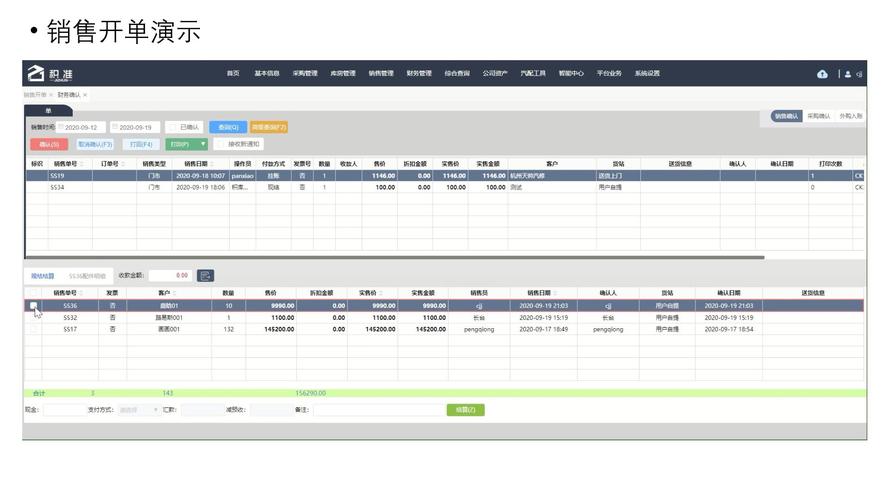Open the 基本信息 menu
The image size is (889, 500).
[x=266, y=73]
